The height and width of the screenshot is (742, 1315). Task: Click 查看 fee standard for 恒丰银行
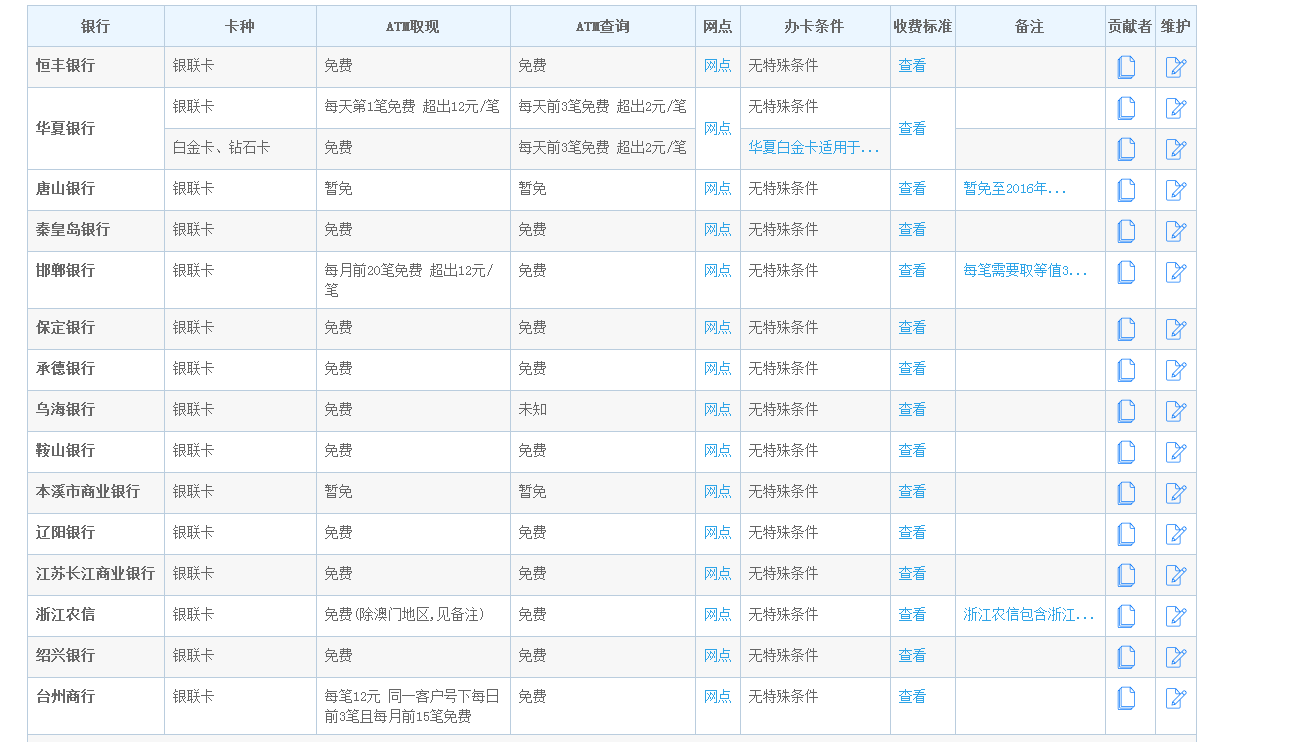(x=912, y=65)
